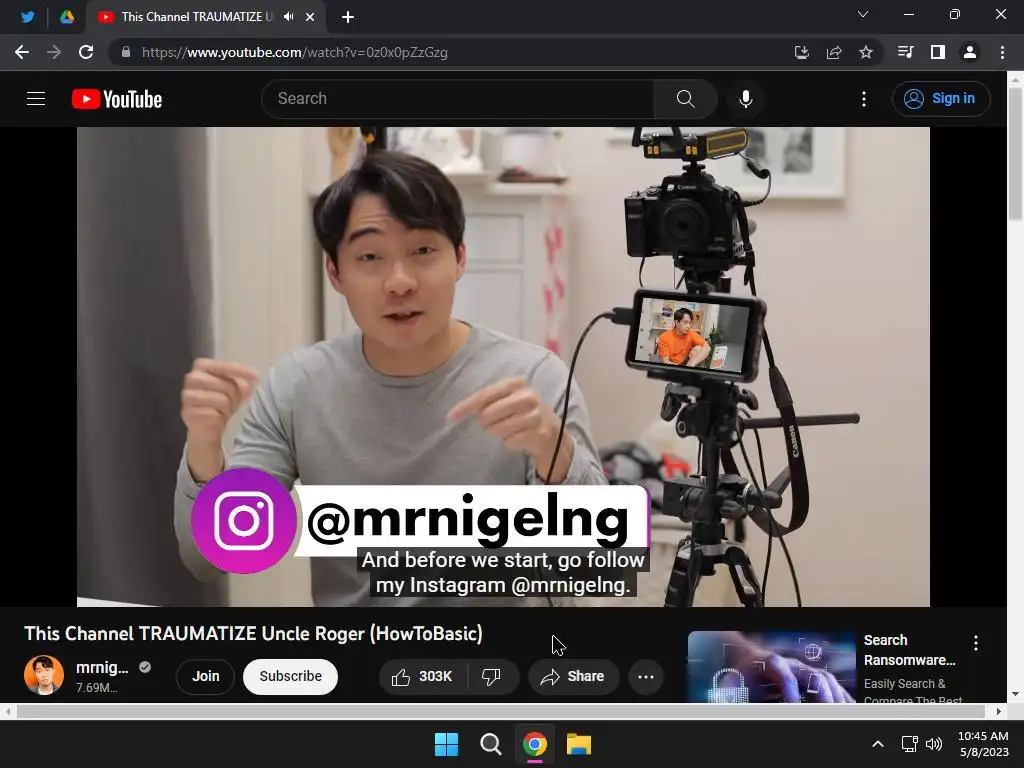Dislike the video
Screen dimensions: 1024x768
tap(492, 677)
